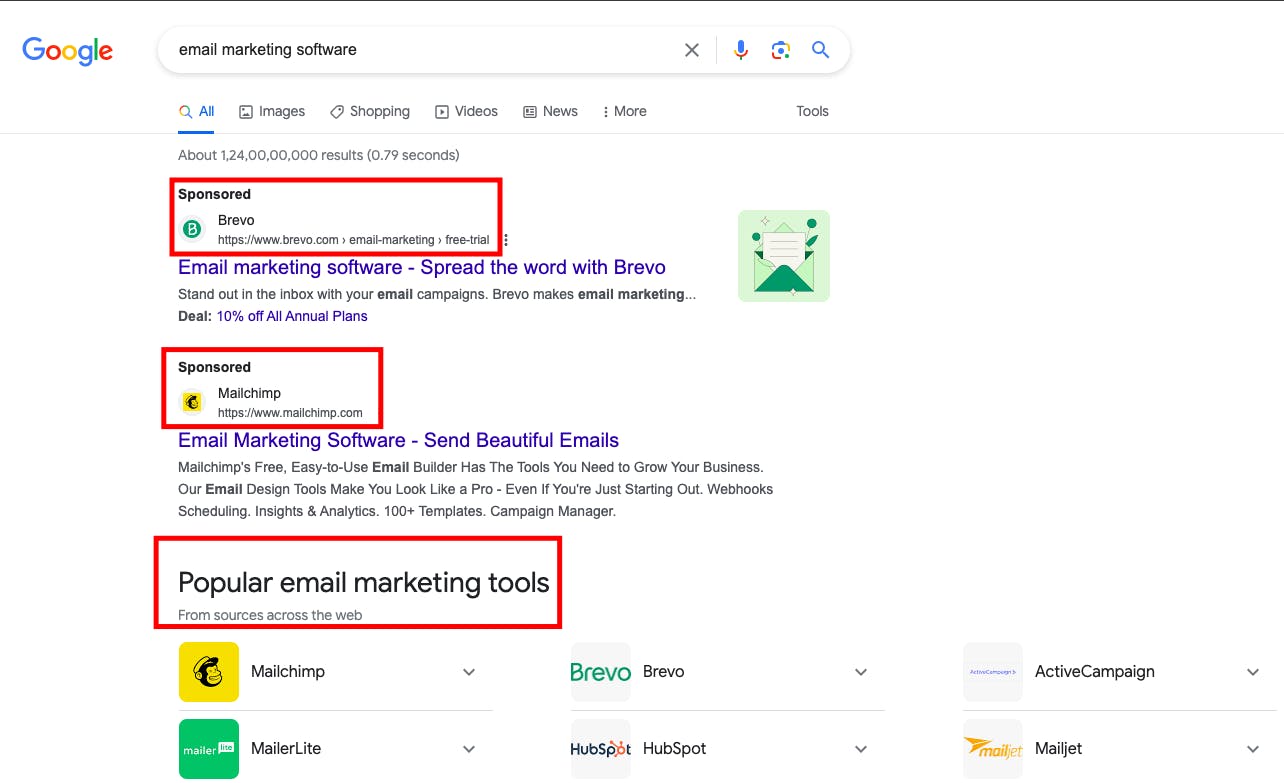The height and width of the screenshot is (783, 1284).
Task: Open the Tools button
Action: [812, 111]
